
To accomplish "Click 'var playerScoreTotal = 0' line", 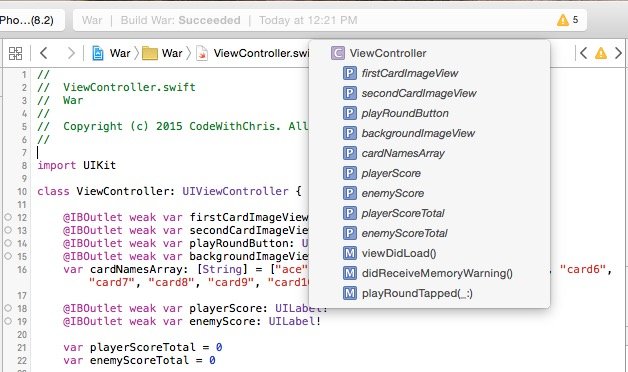I will (143, 347).
